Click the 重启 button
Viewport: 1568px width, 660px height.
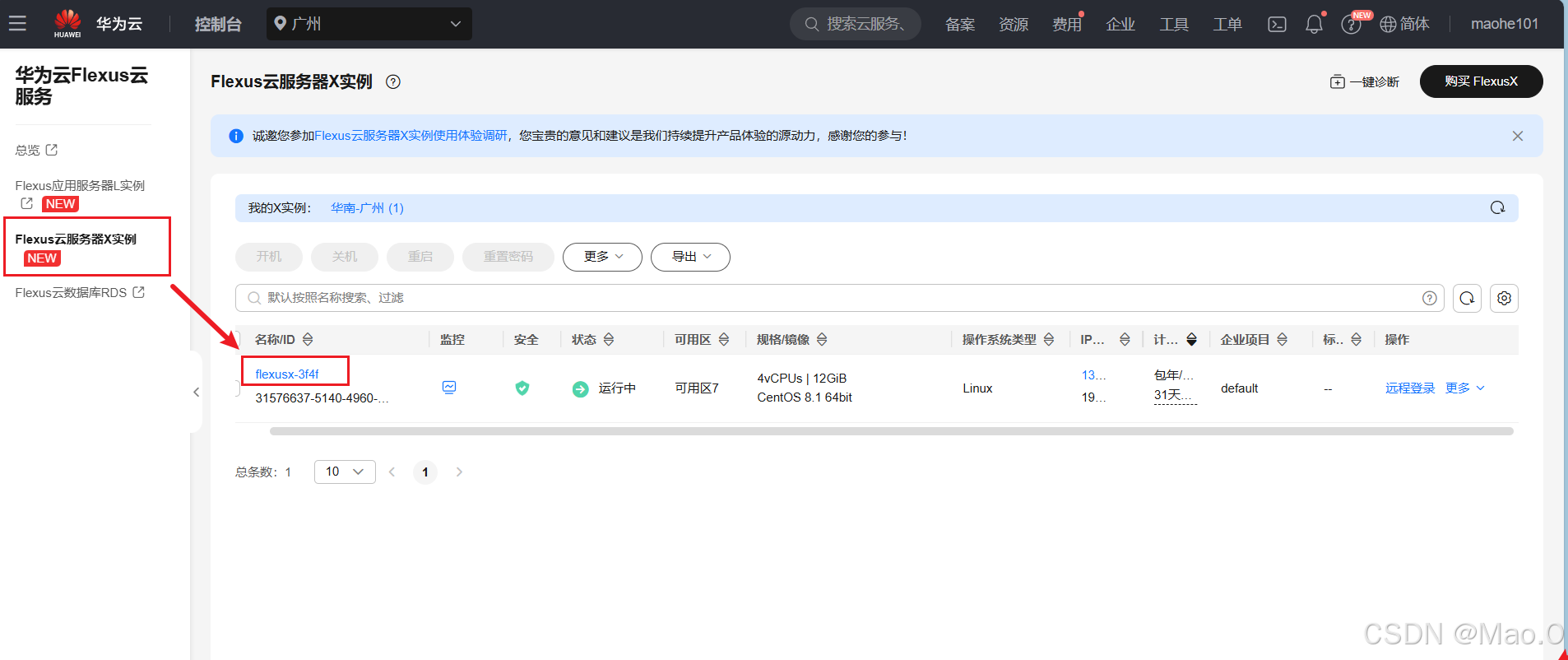(420, 257)
